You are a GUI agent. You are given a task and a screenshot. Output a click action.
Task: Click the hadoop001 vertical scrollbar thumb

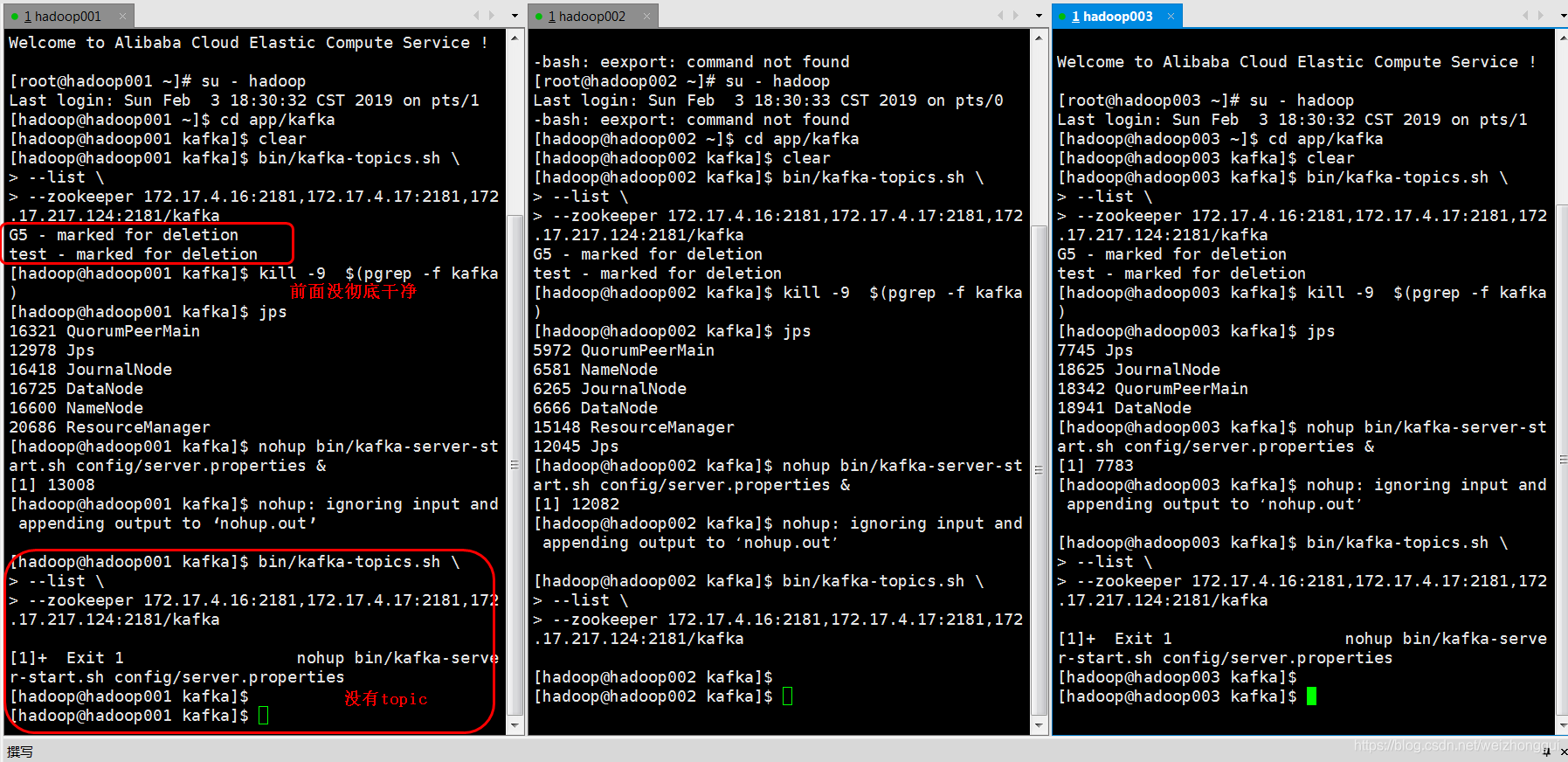(x=515, y=463)
